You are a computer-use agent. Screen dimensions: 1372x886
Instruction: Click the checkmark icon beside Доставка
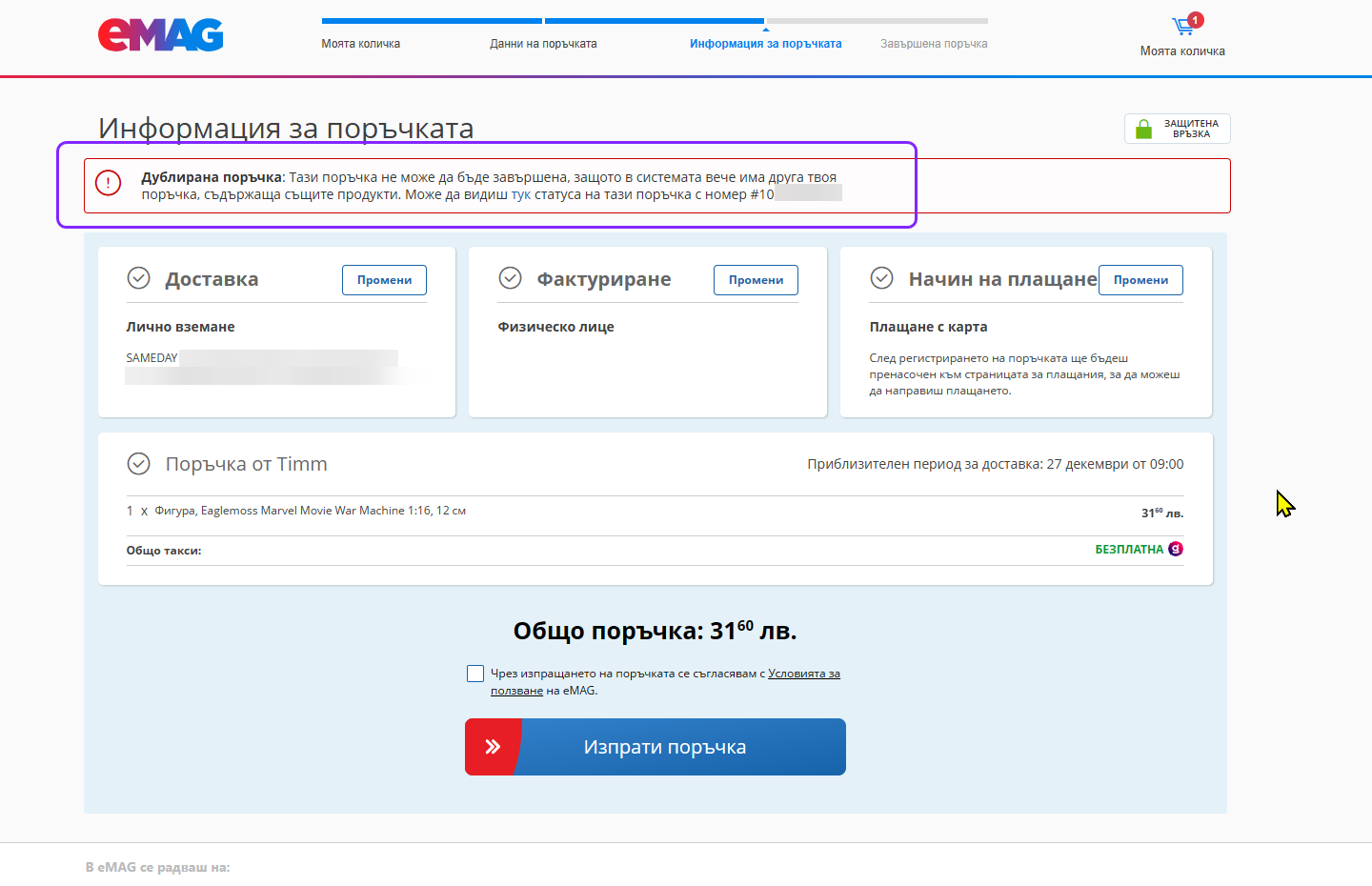tap(139, 278)
